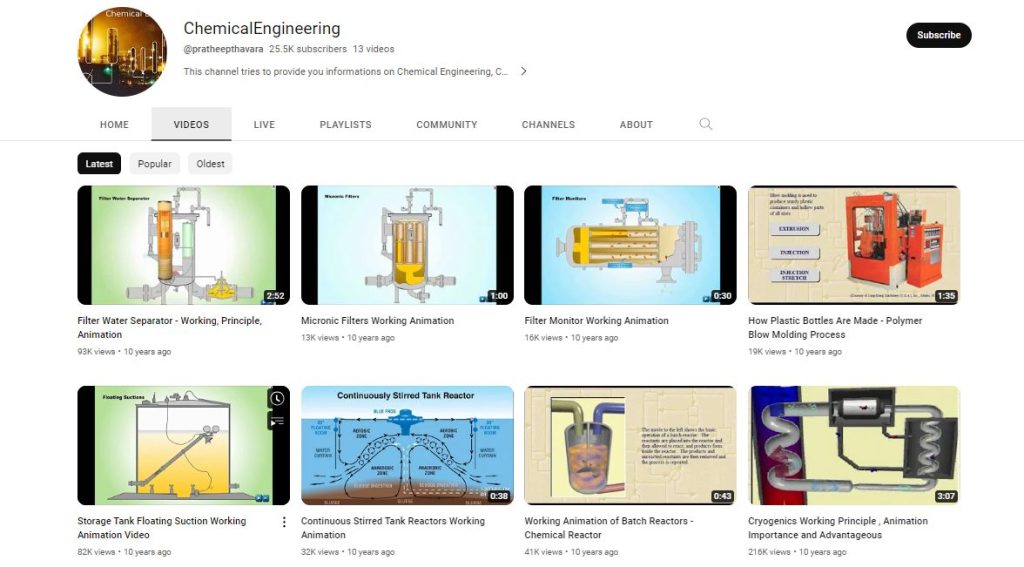Open title 'How Plastic Bottles Are Made'
Image resolution: width=1024 pixels, height=567 pixels.
[x=835, y=327]
